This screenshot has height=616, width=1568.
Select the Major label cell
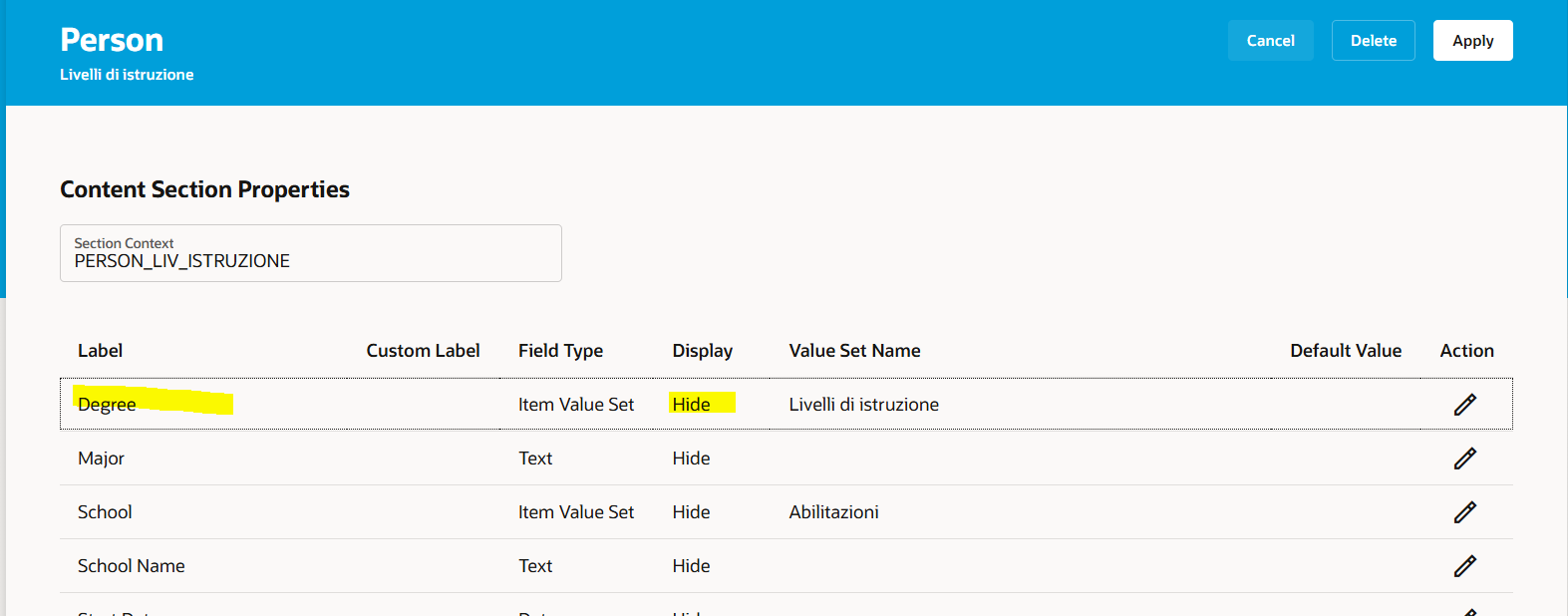point(101,459)
